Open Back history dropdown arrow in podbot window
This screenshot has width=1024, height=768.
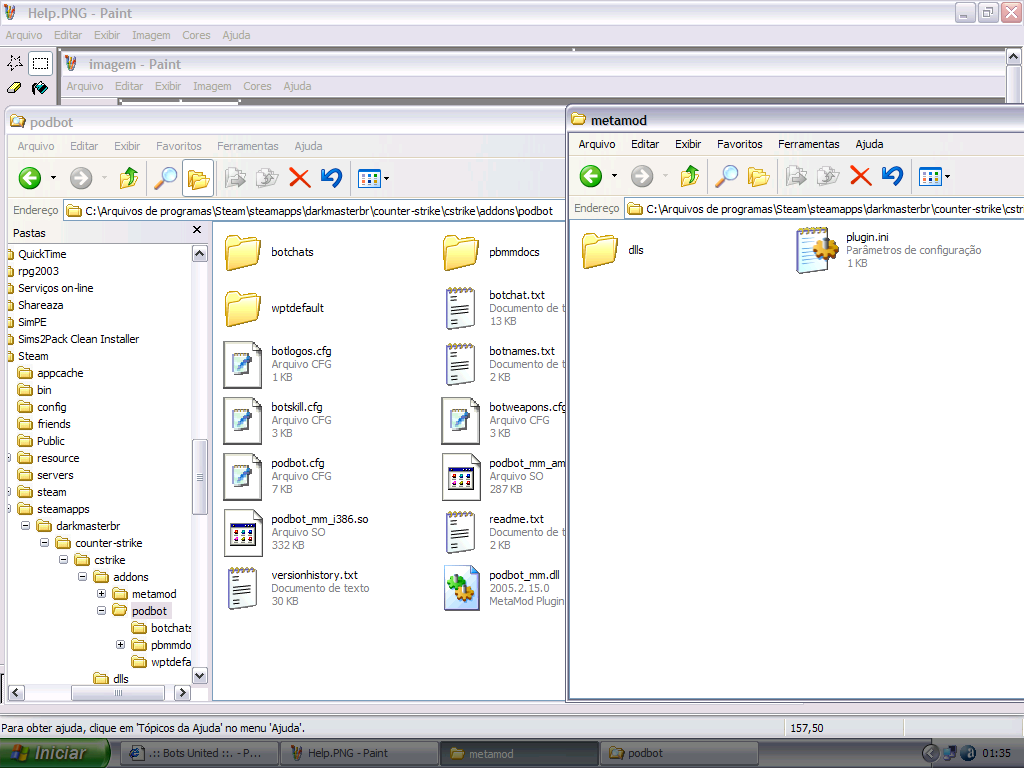(54, 178)
